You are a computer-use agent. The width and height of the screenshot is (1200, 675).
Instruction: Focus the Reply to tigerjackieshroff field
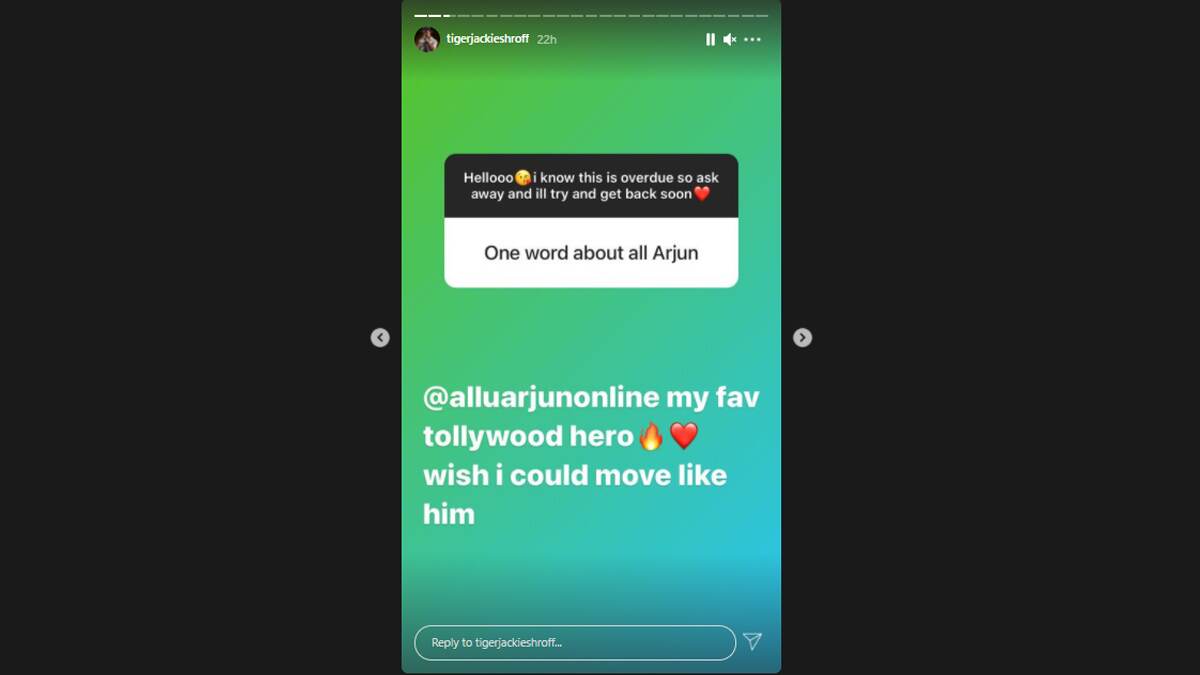(575, 643)
